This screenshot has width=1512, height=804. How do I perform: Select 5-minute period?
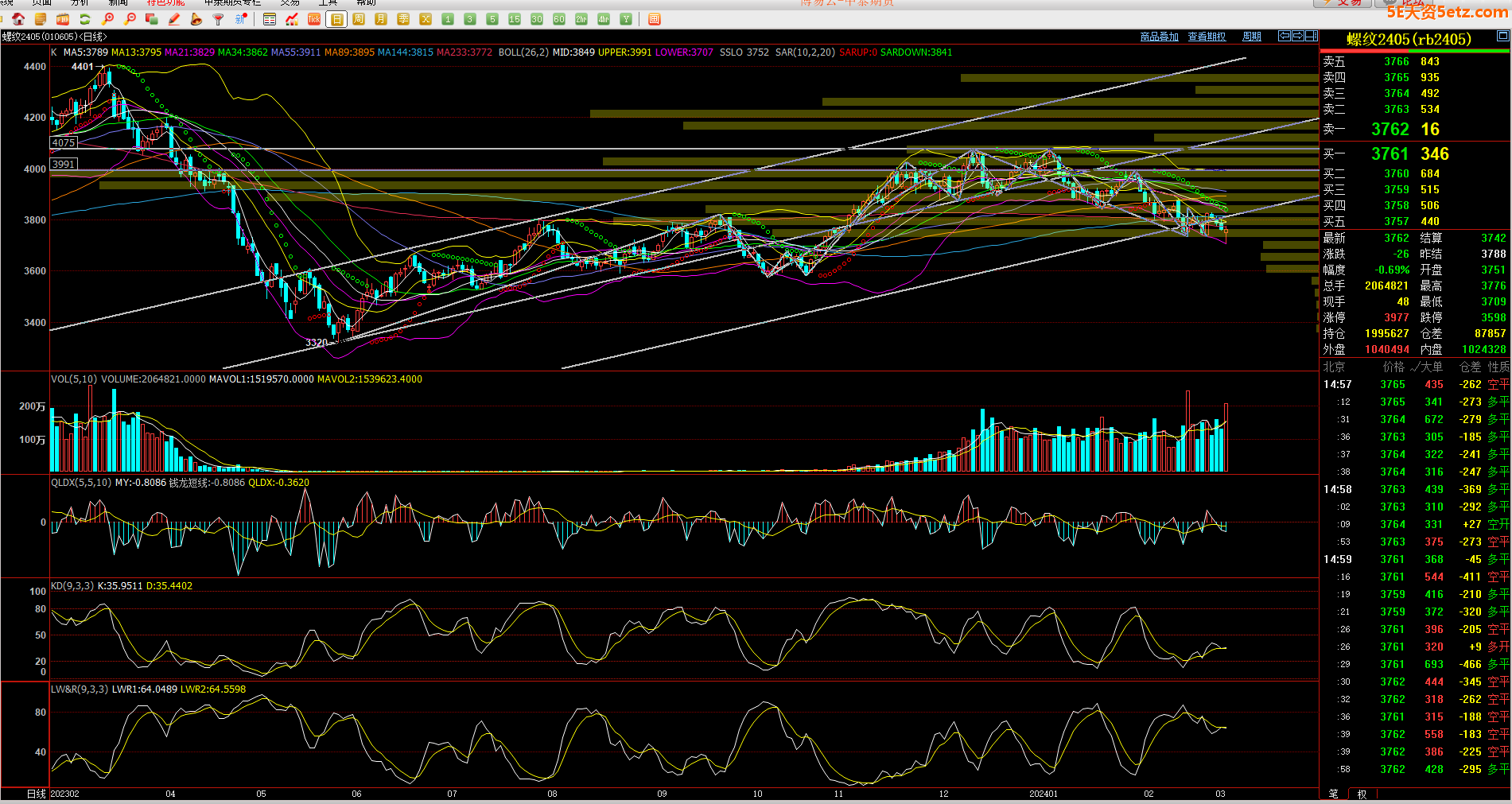(x=492, y=19)
